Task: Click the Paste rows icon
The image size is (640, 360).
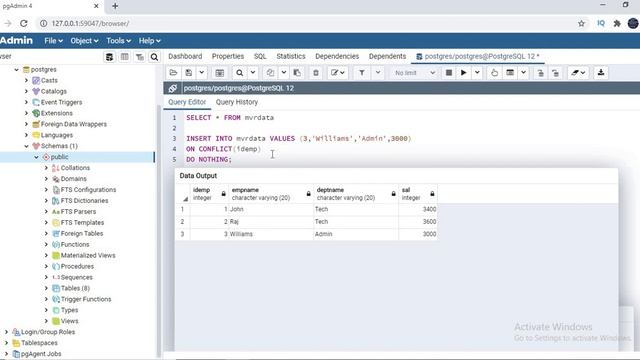Action: 297,73
